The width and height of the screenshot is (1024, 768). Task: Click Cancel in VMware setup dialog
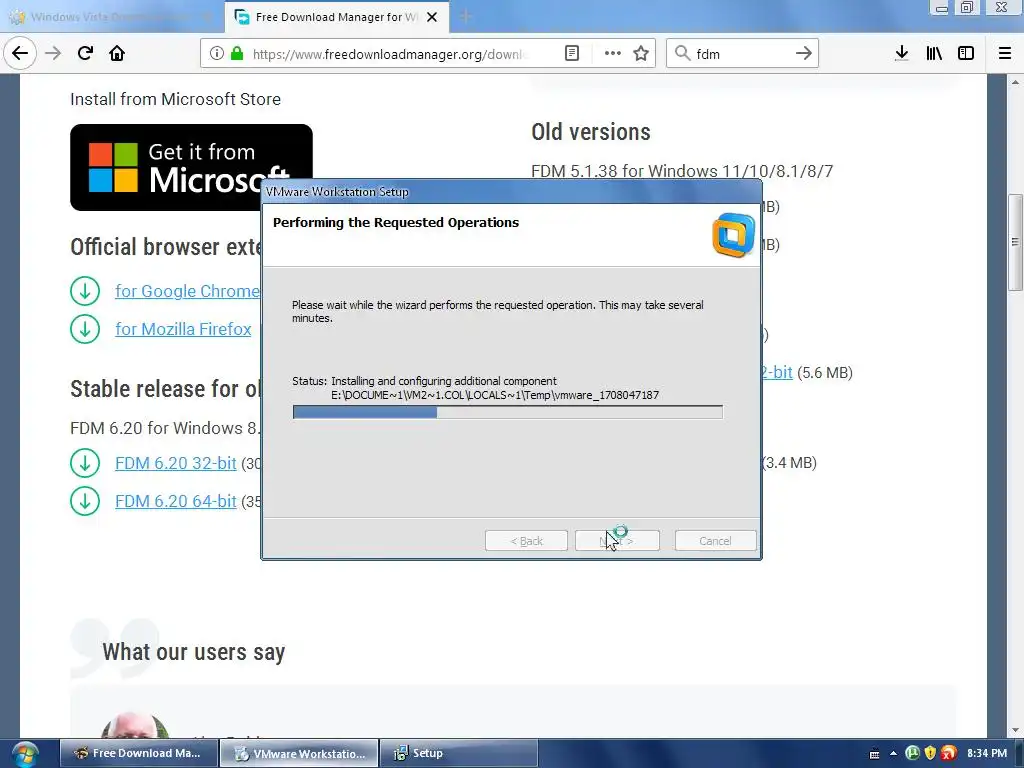pos(716,541)
